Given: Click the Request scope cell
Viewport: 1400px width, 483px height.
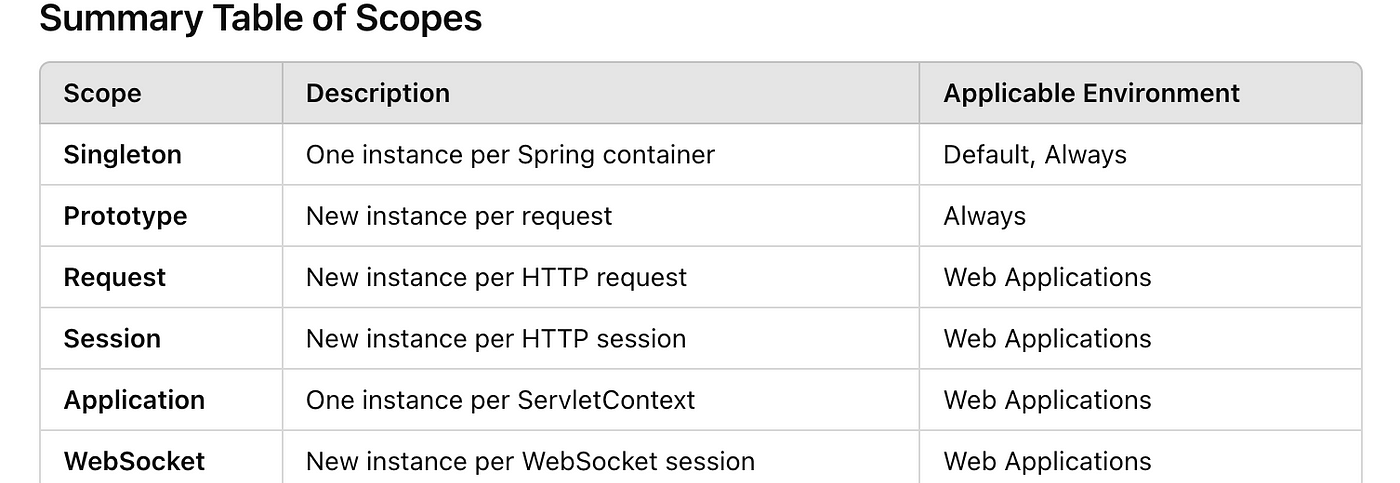Looking at the screenshot, I should (161, 277).
